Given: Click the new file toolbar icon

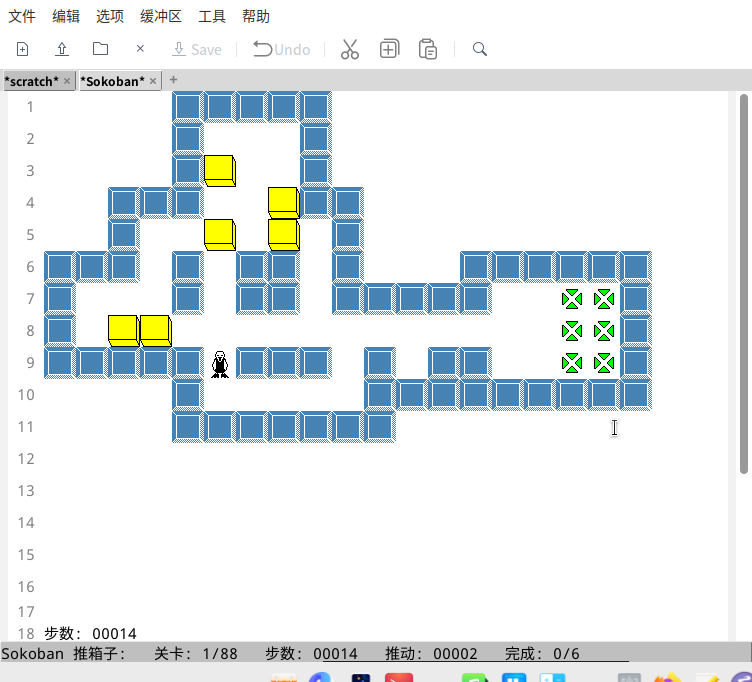Looking at the screenshot, I should coord(23,49).
